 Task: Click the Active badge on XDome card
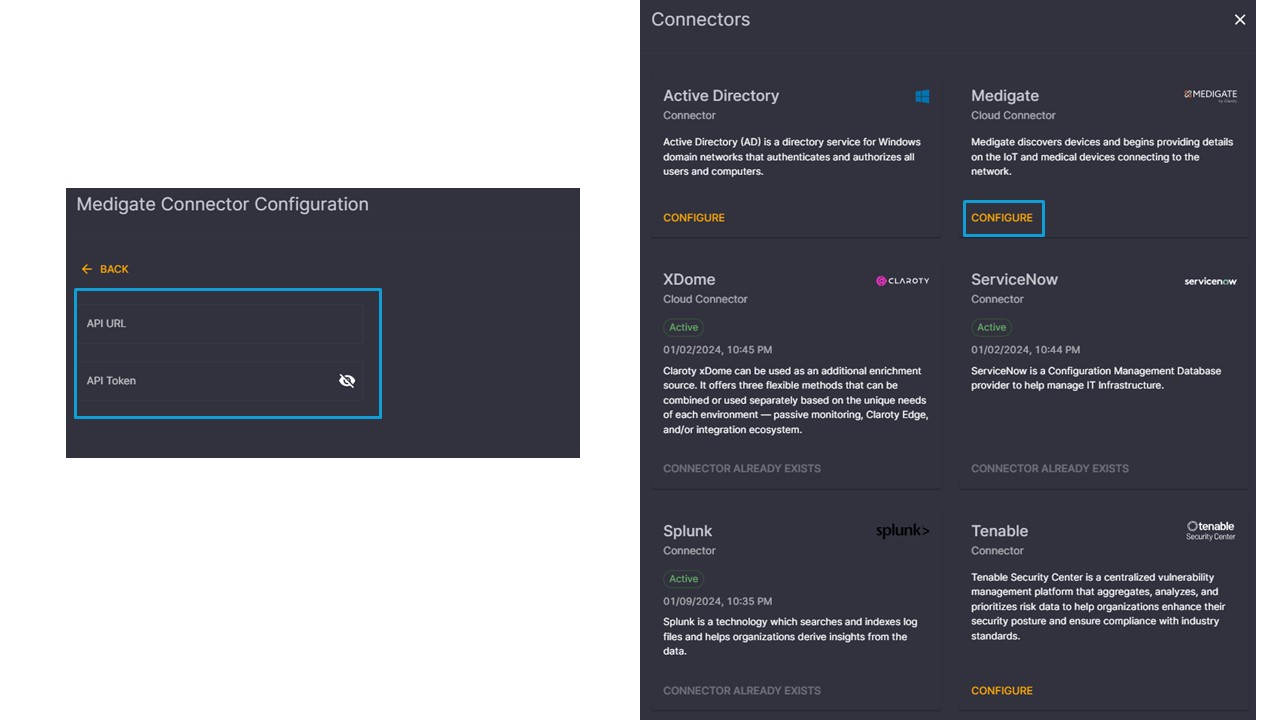tap(684, 327)
